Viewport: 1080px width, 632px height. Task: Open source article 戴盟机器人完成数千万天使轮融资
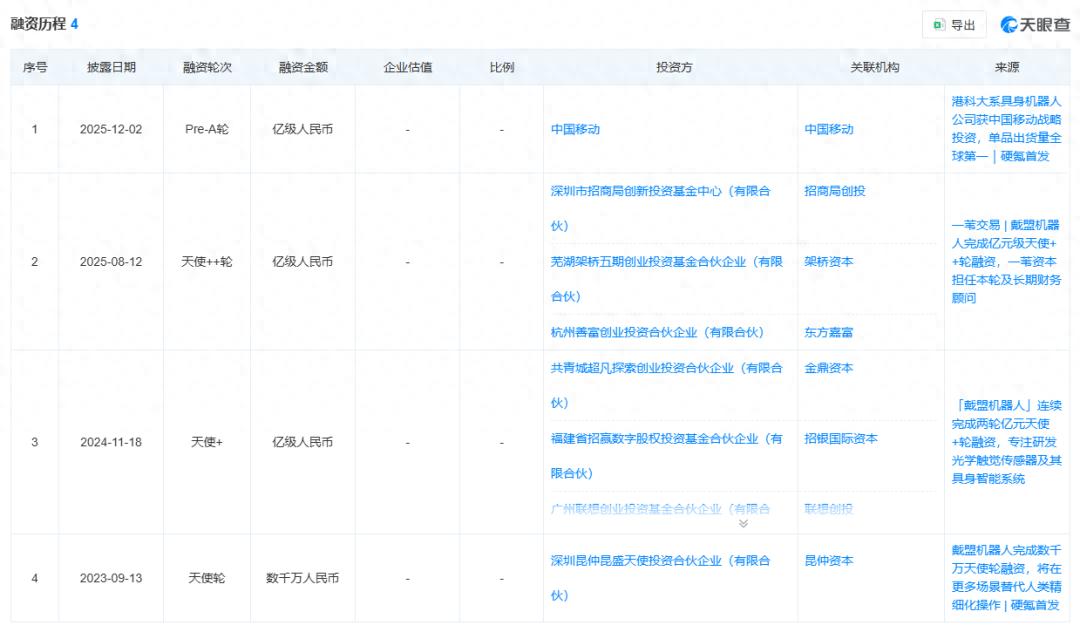(x=1006, y=578)
